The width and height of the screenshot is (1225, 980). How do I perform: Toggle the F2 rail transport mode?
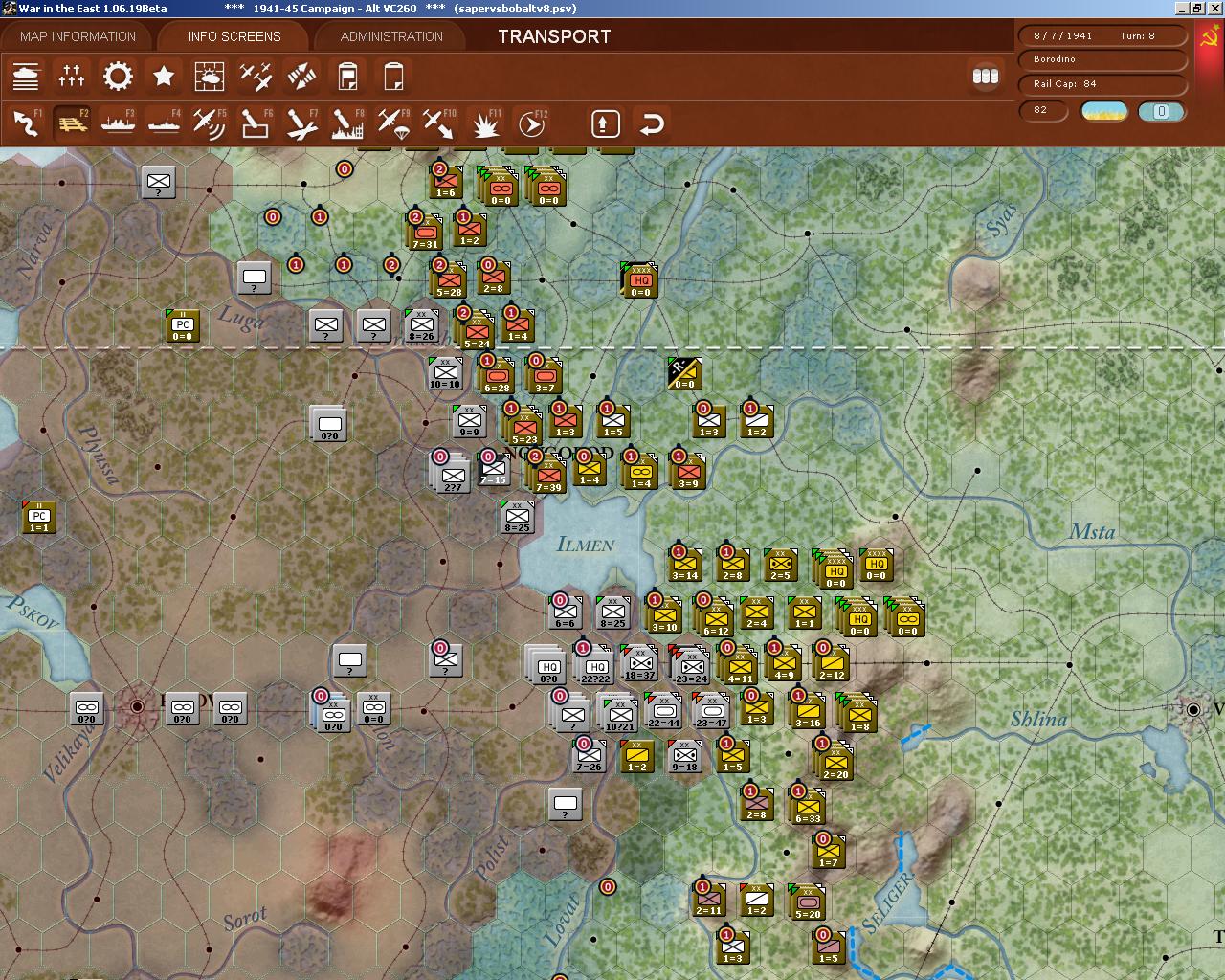click(72, 123)
